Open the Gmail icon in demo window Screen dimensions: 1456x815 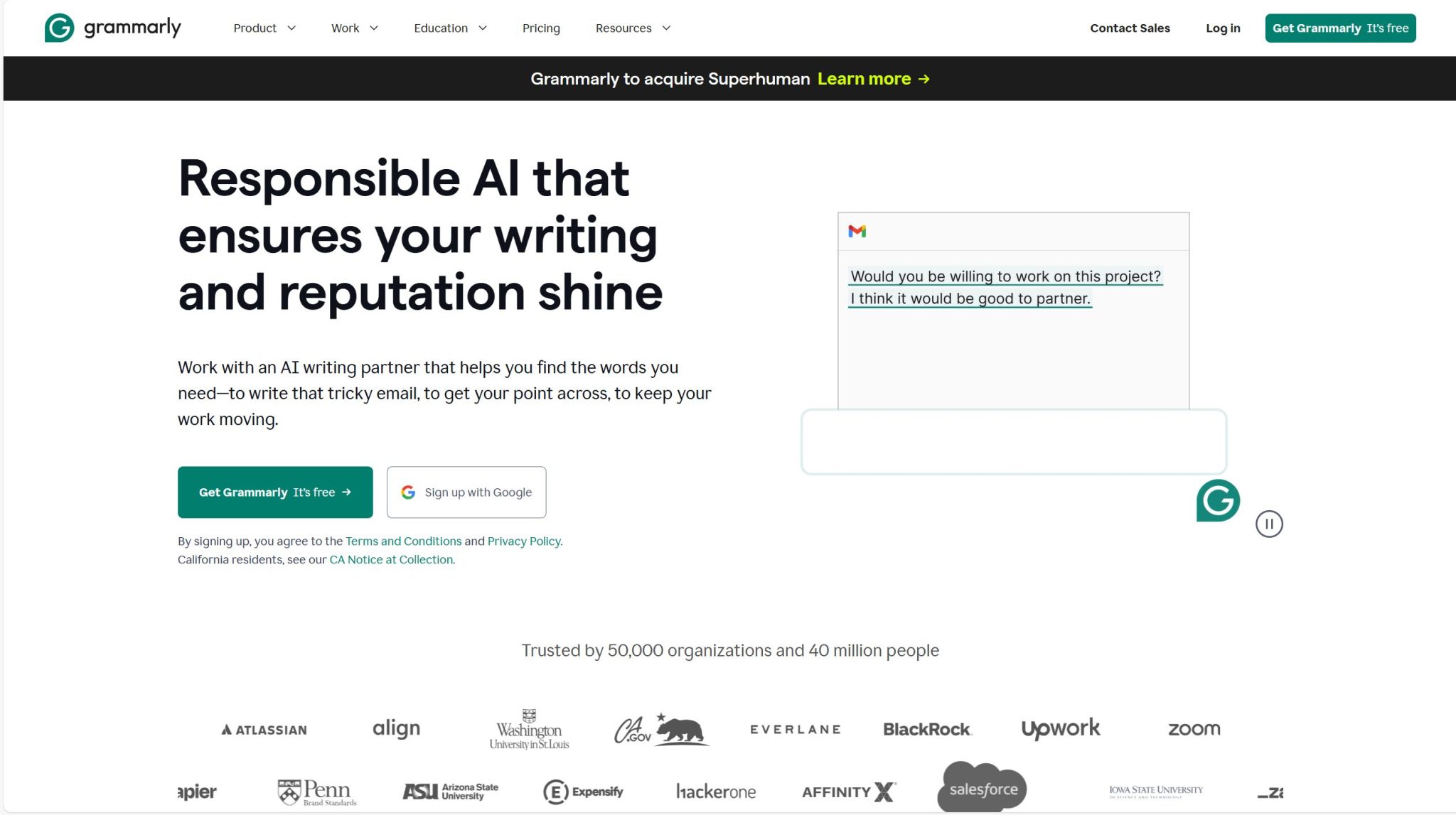(x=857, y=231)
